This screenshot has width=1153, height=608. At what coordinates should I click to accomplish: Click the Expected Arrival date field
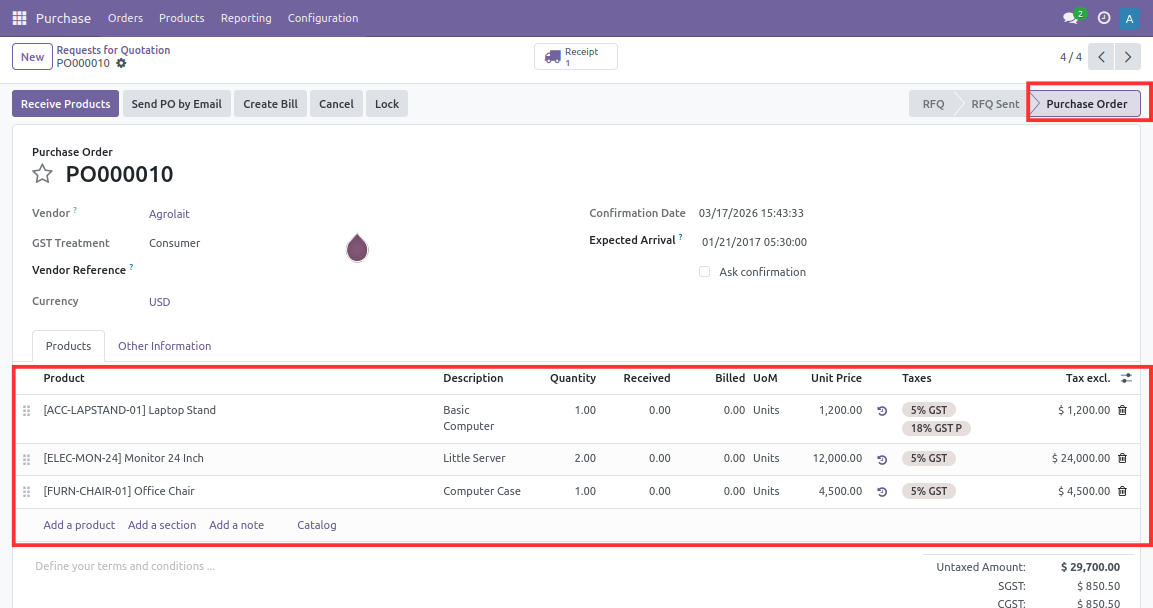pos(754,242)
